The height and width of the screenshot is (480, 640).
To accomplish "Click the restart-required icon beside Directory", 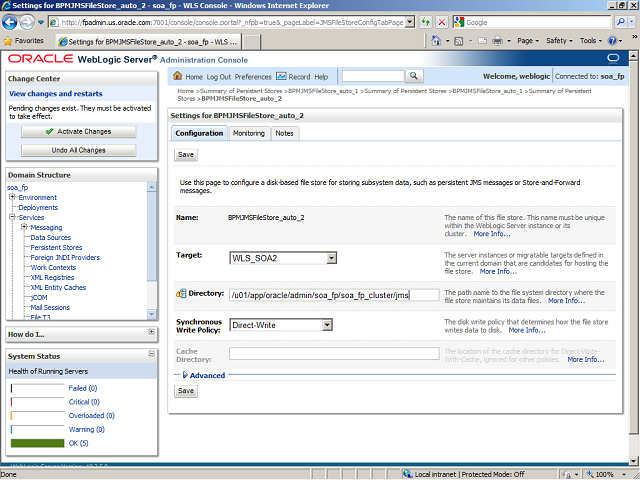I will (181, 294).
